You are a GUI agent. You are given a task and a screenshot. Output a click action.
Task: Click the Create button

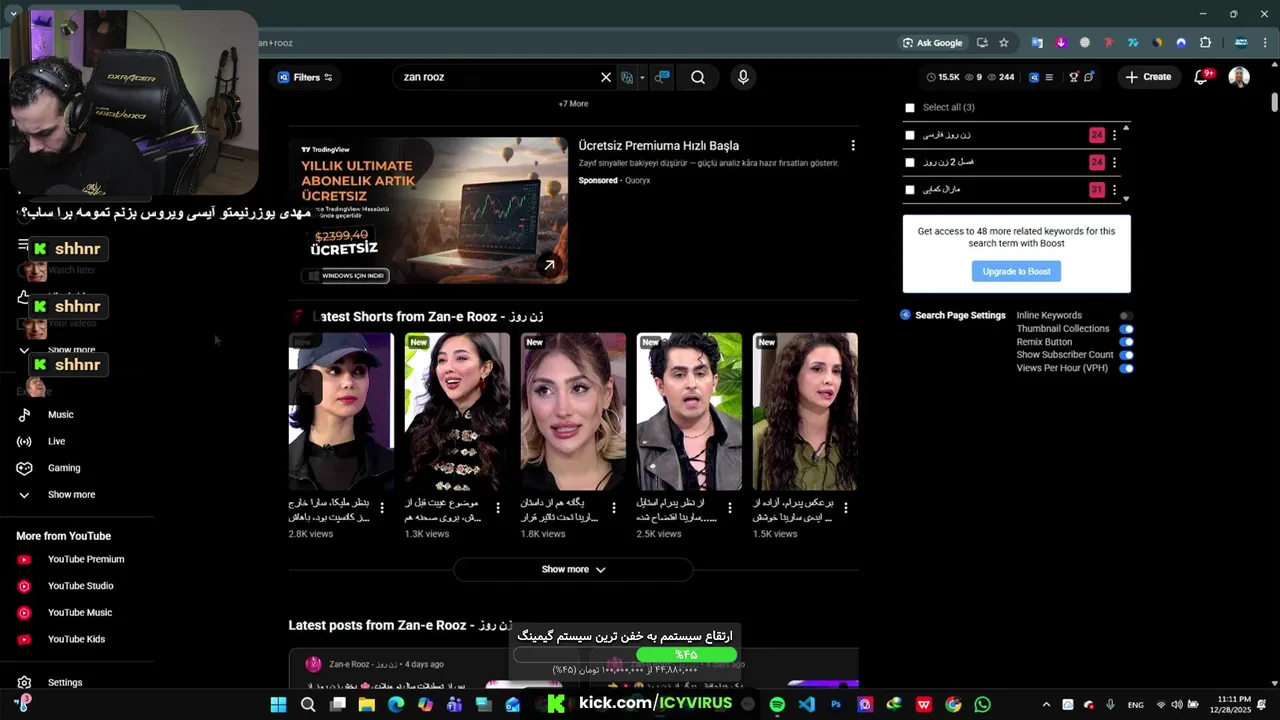1148,77
